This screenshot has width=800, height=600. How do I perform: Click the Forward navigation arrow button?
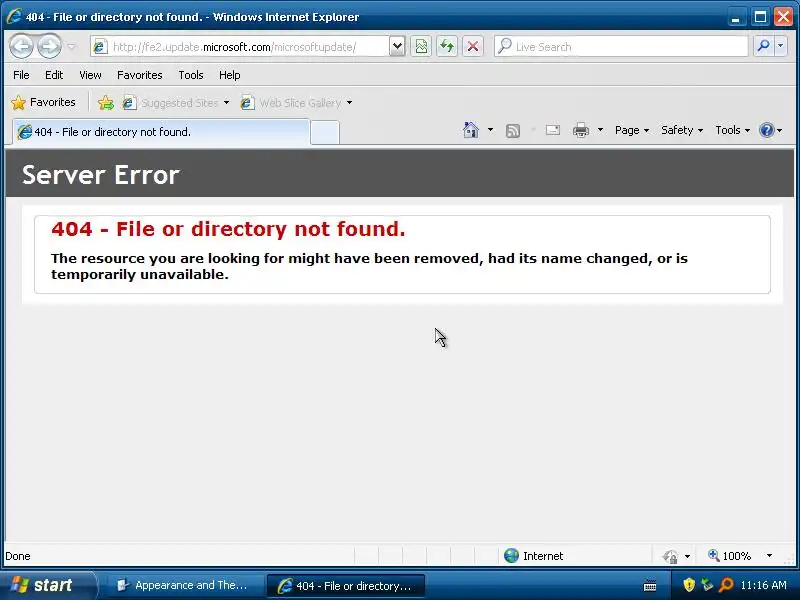click(49, 46)
